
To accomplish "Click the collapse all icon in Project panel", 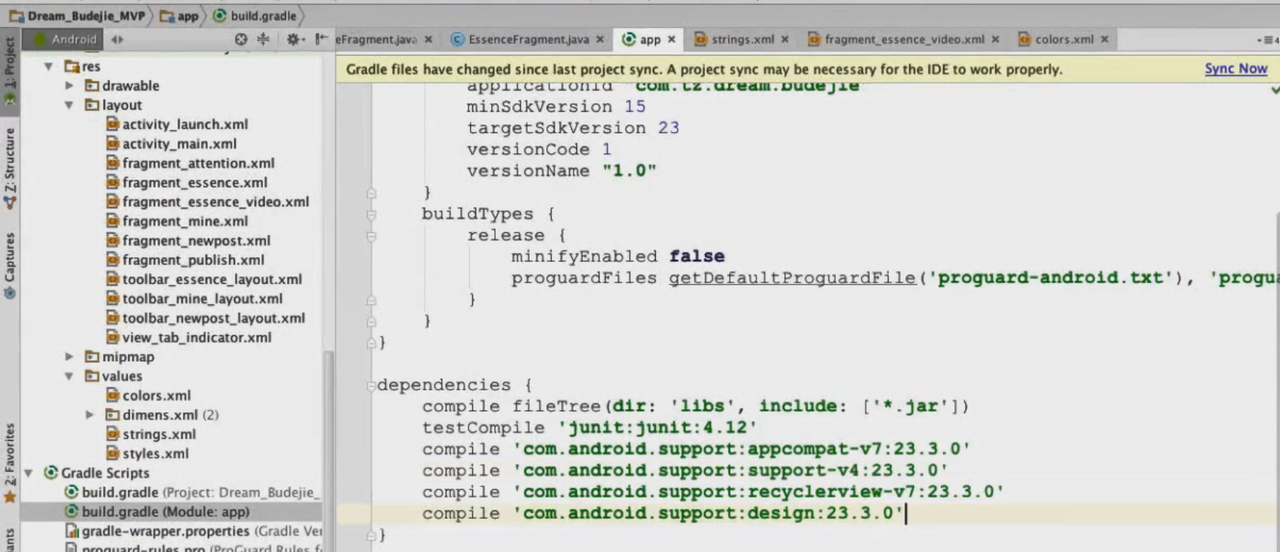I will tap(264, 39).
